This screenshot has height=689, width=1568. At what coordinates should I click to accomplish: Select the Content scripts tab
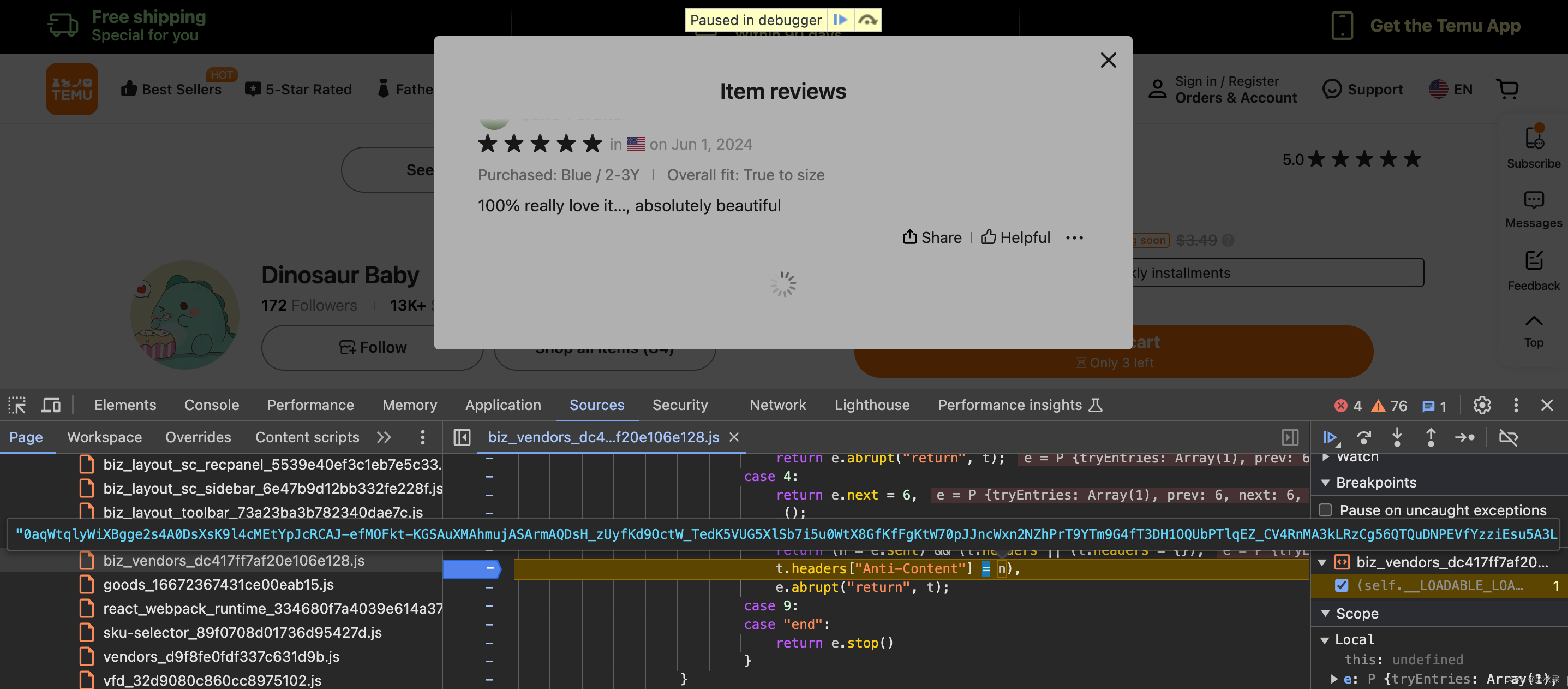(307, 437)
